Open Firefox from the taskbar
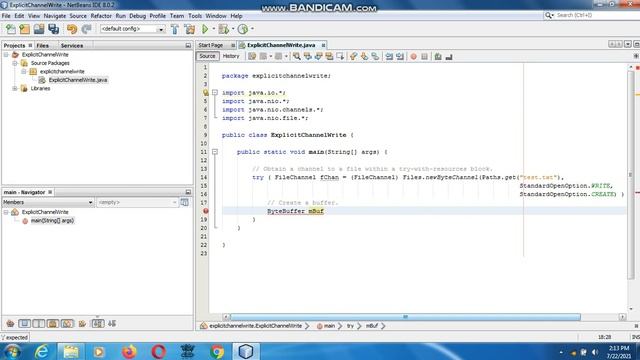 pyautogui.click(x=129, y=351)
